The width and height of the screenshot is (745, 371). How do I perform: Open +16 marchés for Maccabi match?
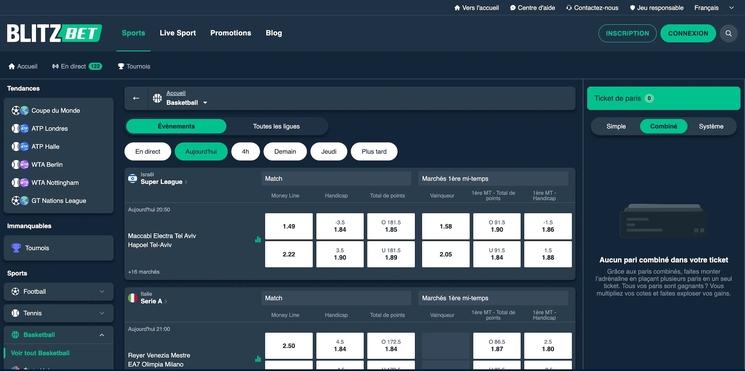point(143,272)
